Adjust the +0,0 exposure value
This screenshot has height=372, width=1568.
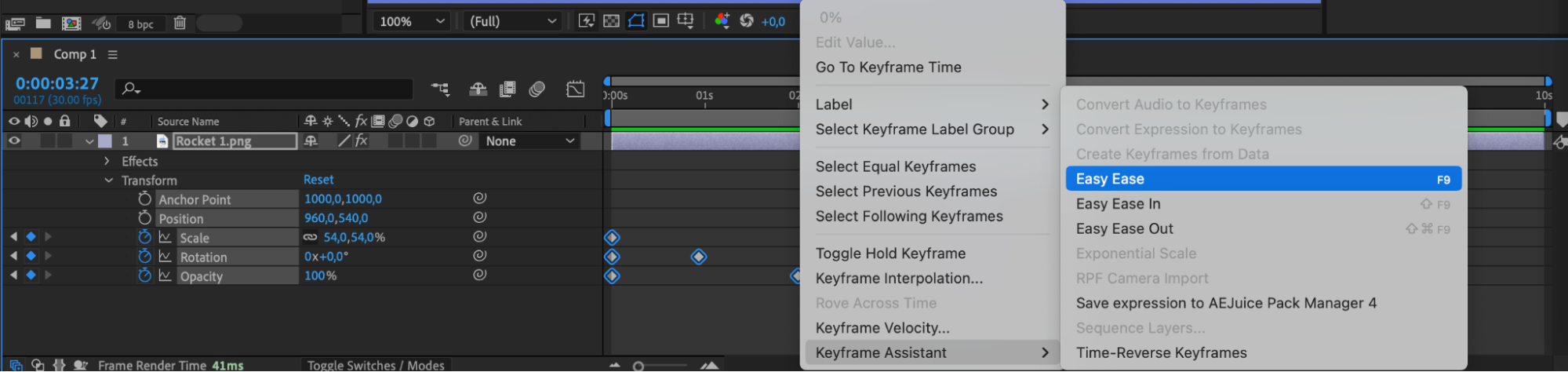pyautogui.click(x=773, y=22)
